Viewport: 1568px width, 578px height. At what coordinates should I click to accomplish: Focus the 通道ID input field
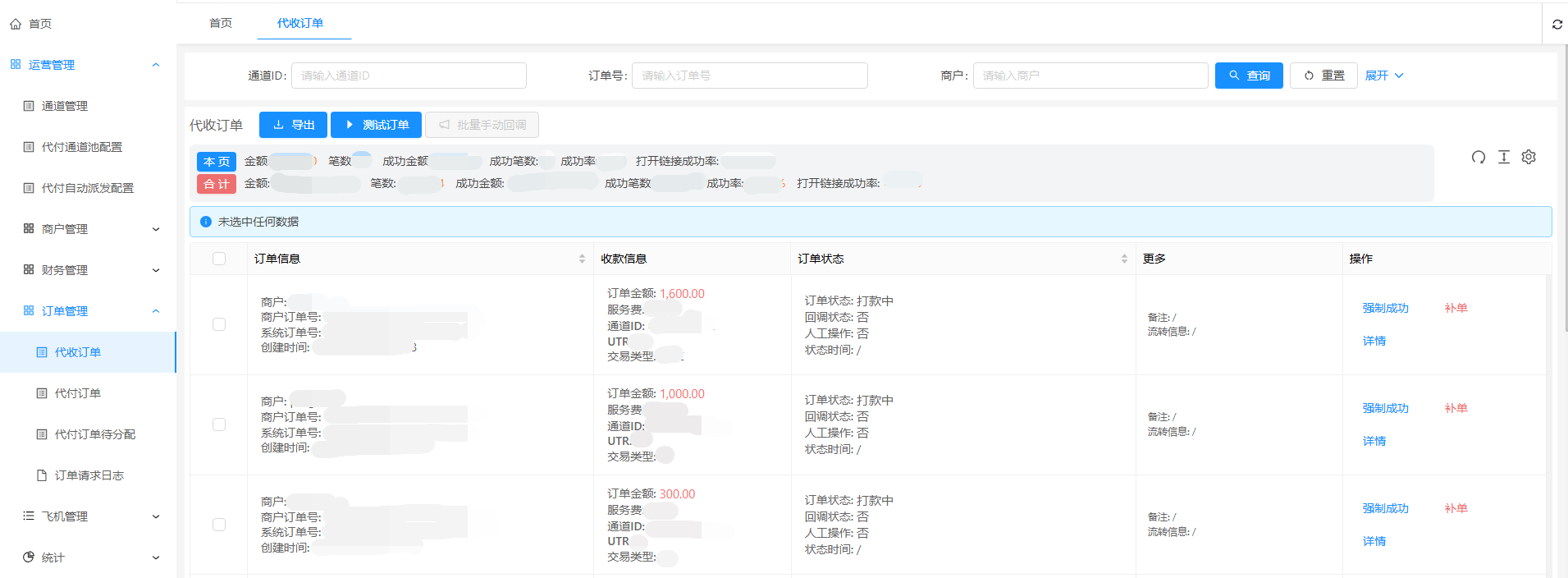(409, 76)
